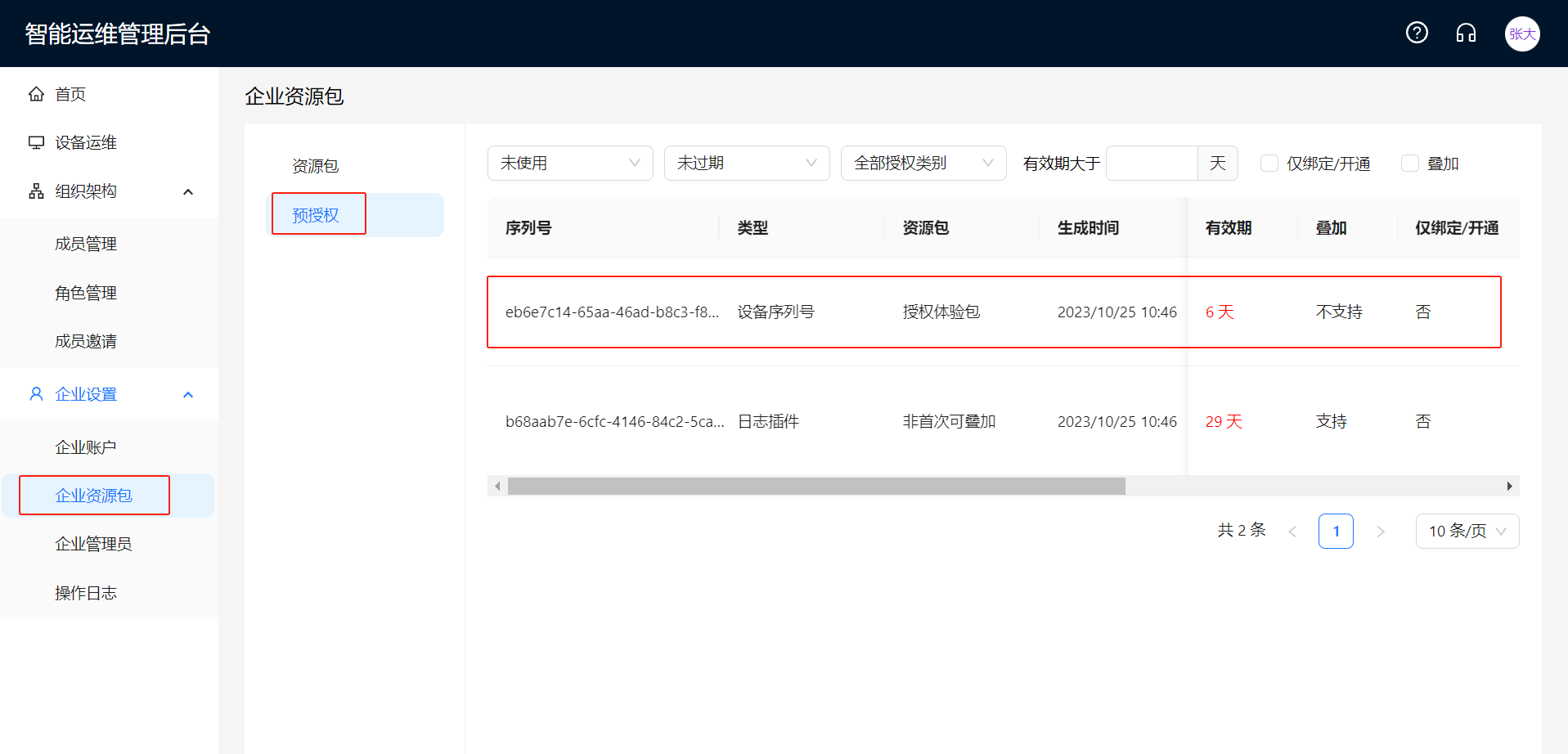Screen dimensions: 1568x754
Task: Open the 全部授权类别 dropdown
Action: (x=923, y=164)
